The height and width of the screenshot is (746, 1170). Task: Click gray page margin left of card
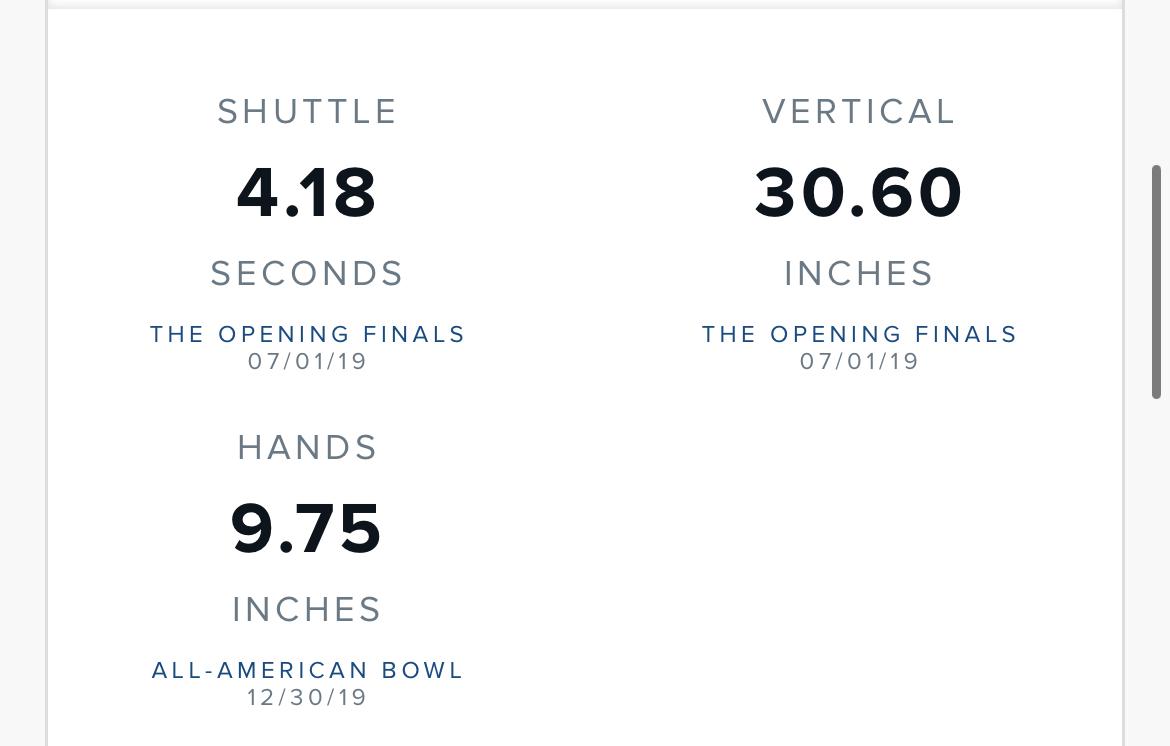tap(22, 373)
